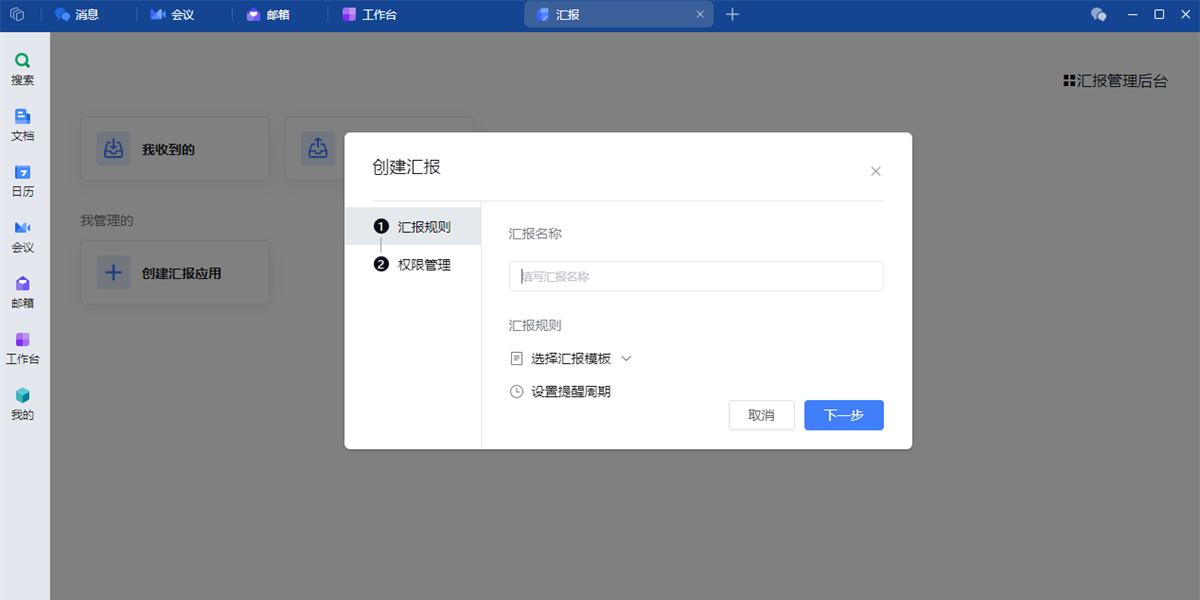Close the 汇报 tab
This screenshot has width=1200, height=600.
[700, 15]
